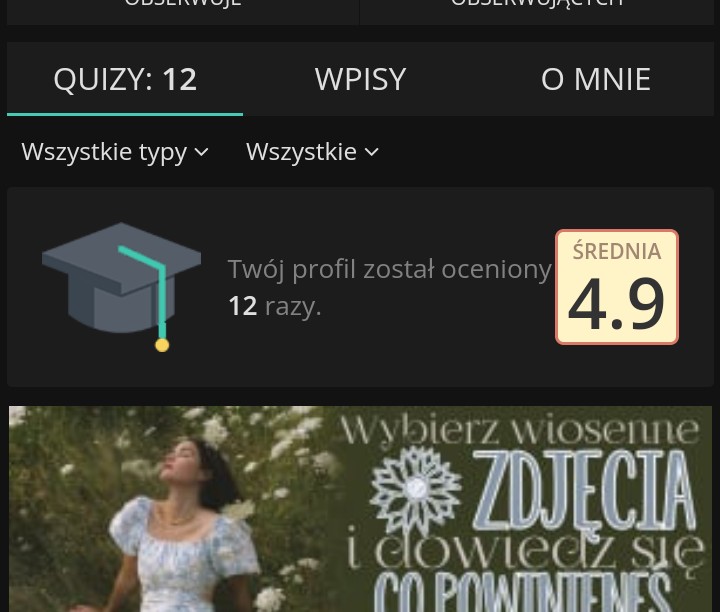Switch to the WPISY tab
Screen dimensions: 720x612
[360, 79]
